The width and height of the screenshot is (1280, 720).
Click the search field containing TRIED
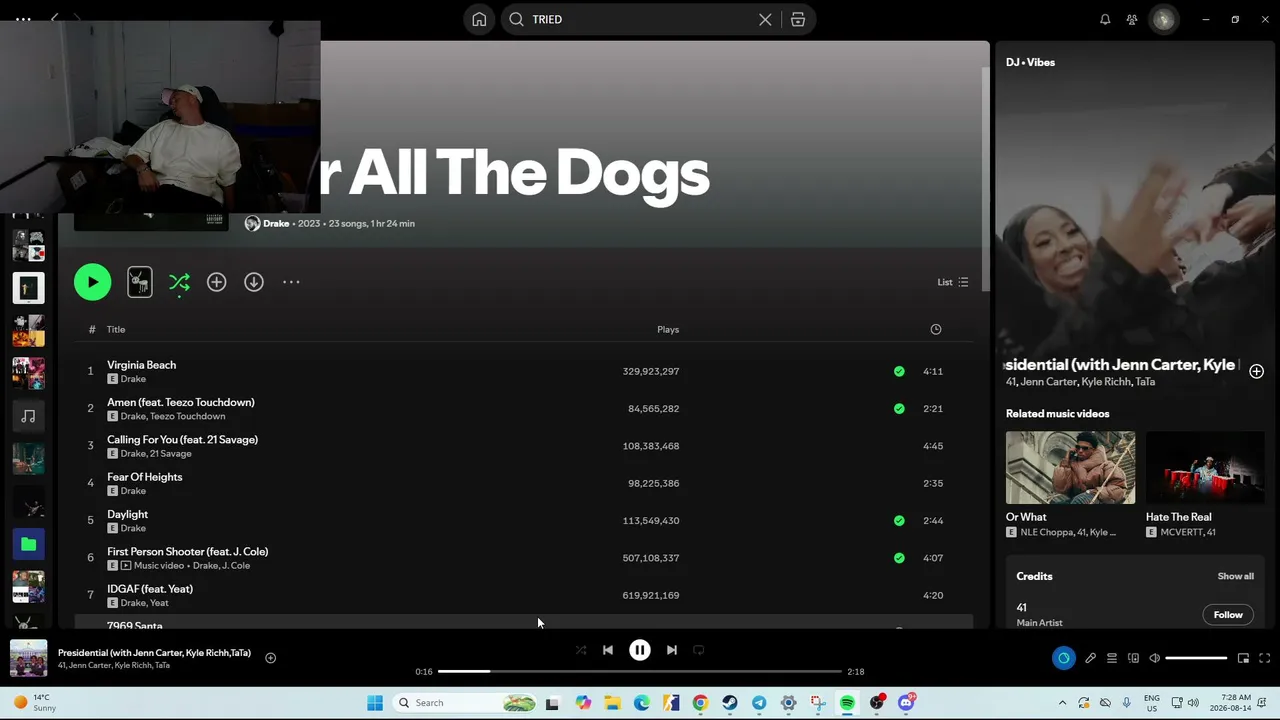(658, 19)
